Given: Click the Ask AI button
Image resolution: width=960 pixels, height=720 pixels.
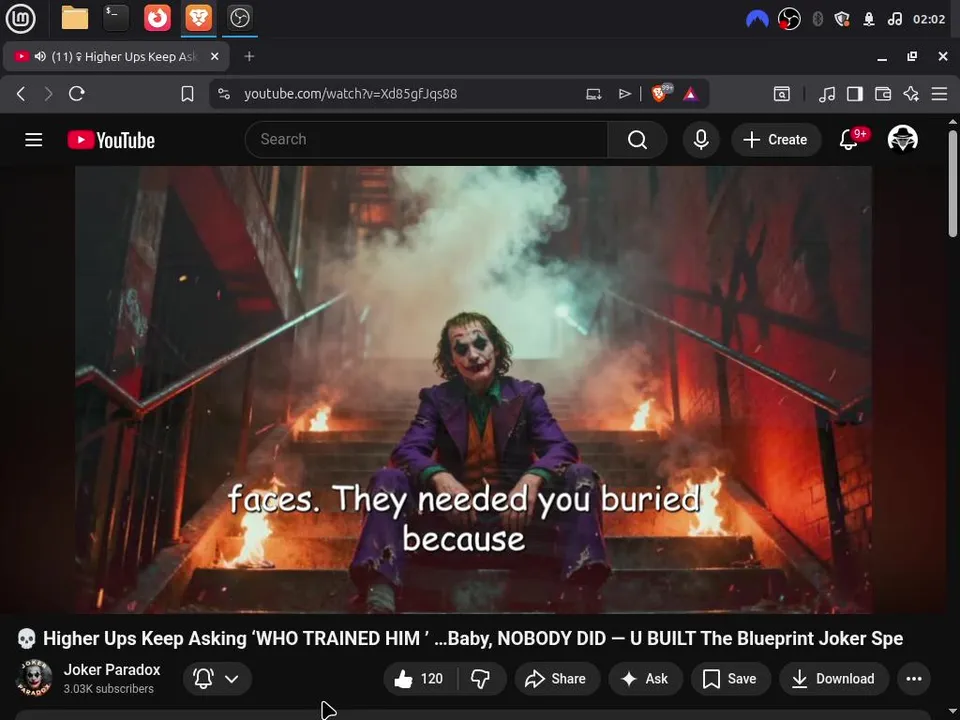Looking at the screenshot, I should coord(645,678).
